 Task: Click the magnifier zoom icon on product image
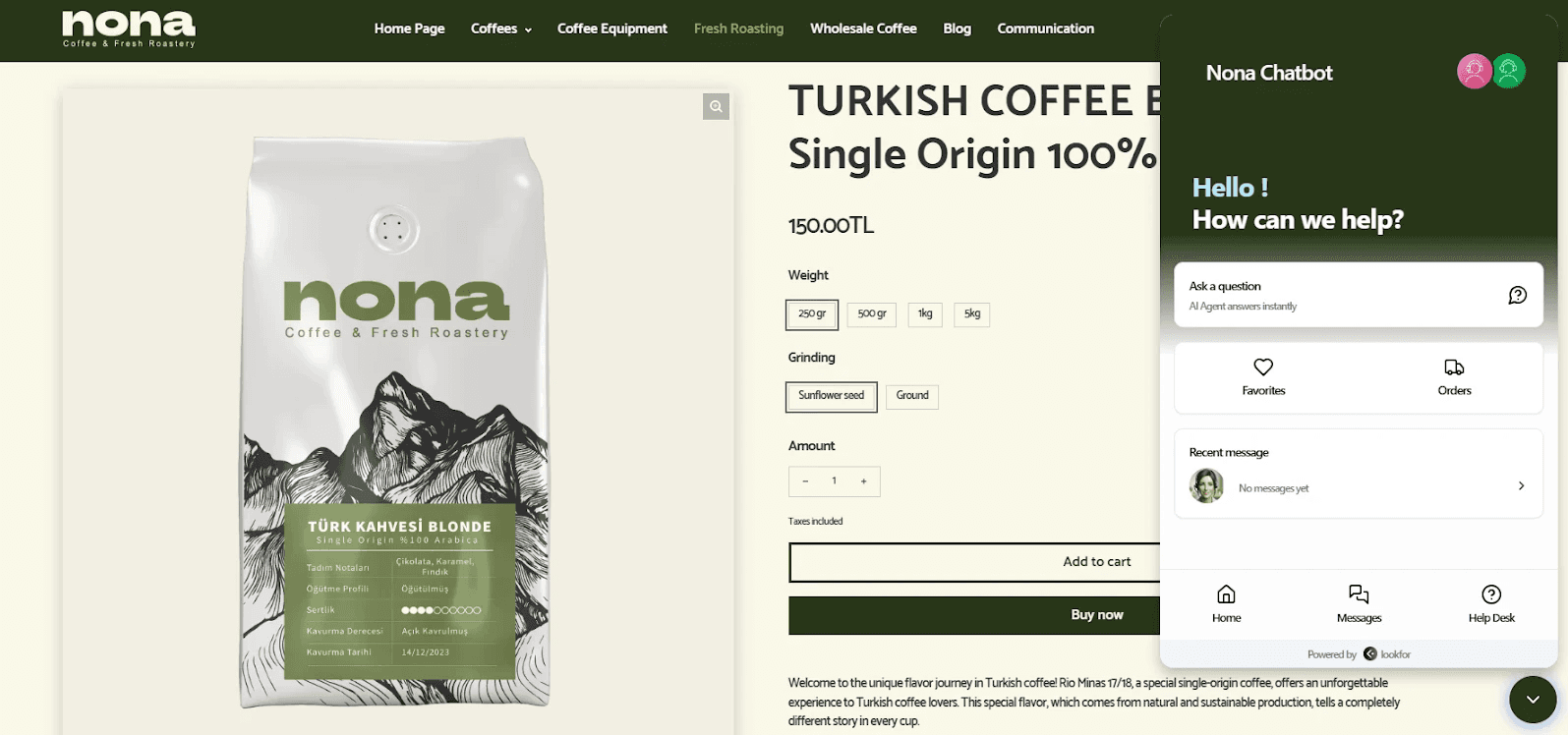click(x=716, y=106)
